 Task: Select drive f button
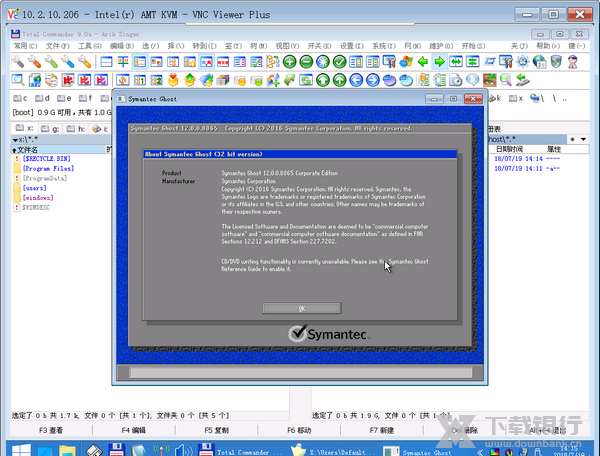(85, 98)
